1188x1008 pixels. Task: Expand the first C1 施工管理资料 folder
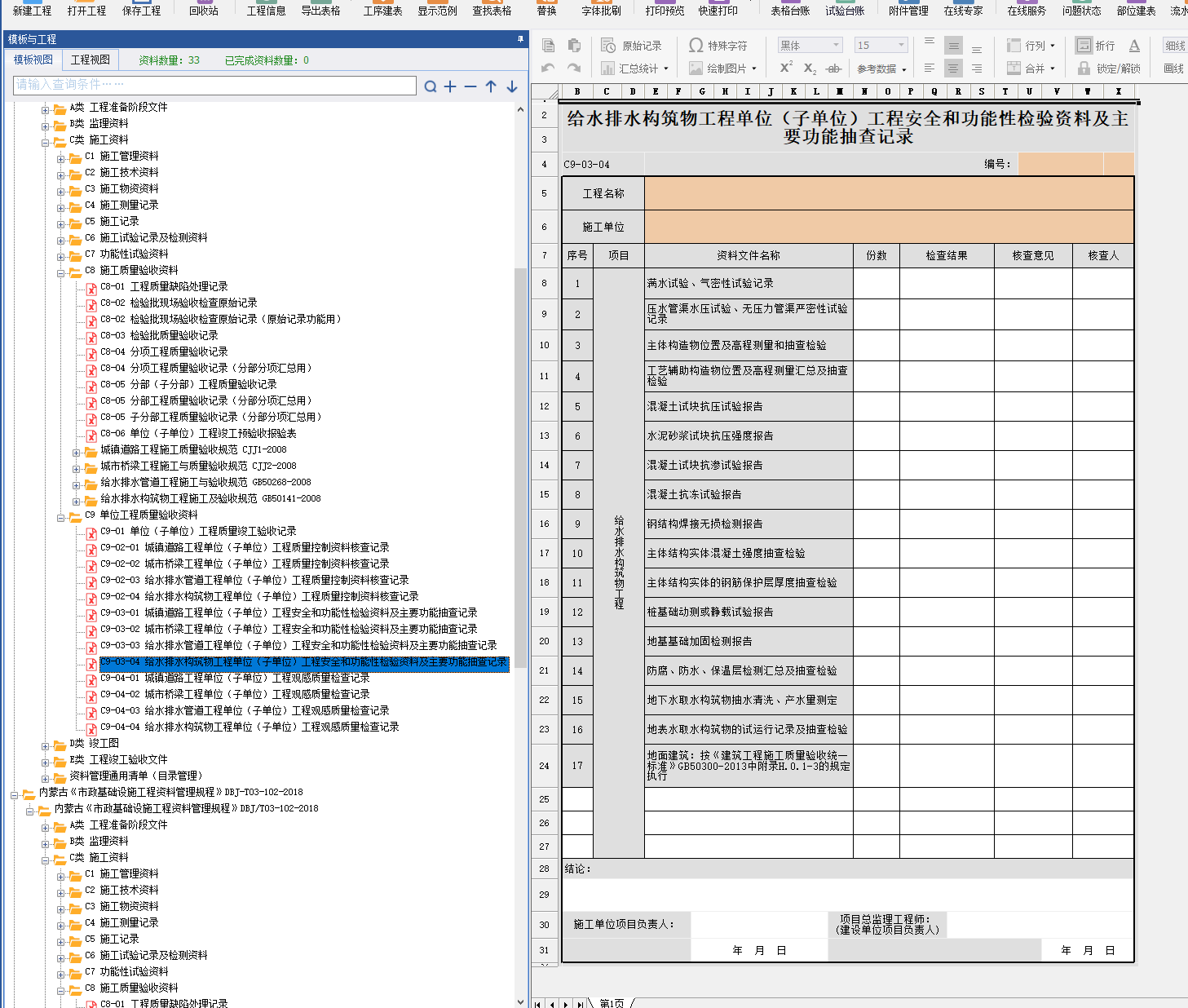pos(61,158)
